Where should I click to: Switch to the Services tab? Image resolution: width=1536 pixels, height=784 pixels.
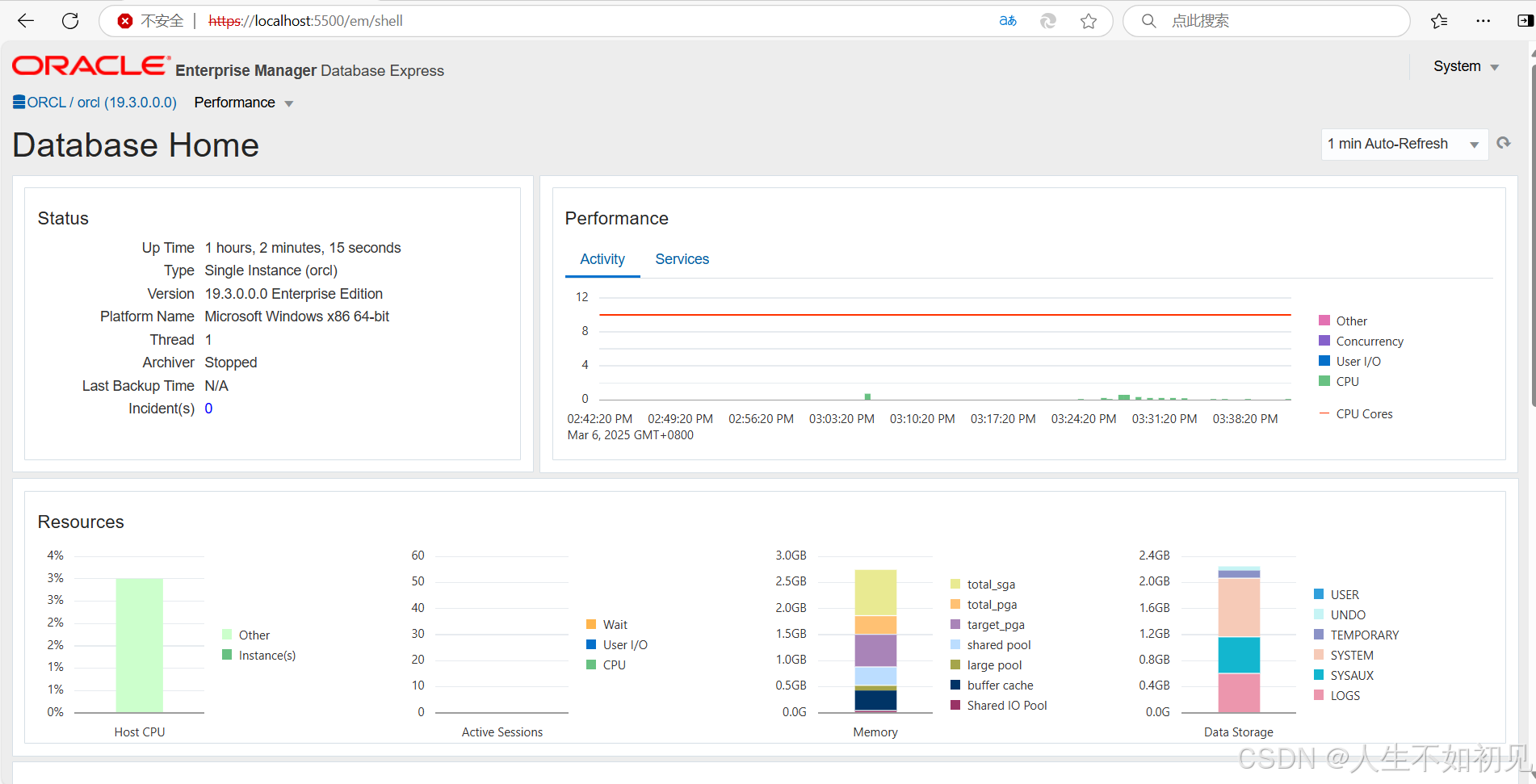[x=682, y=259]
